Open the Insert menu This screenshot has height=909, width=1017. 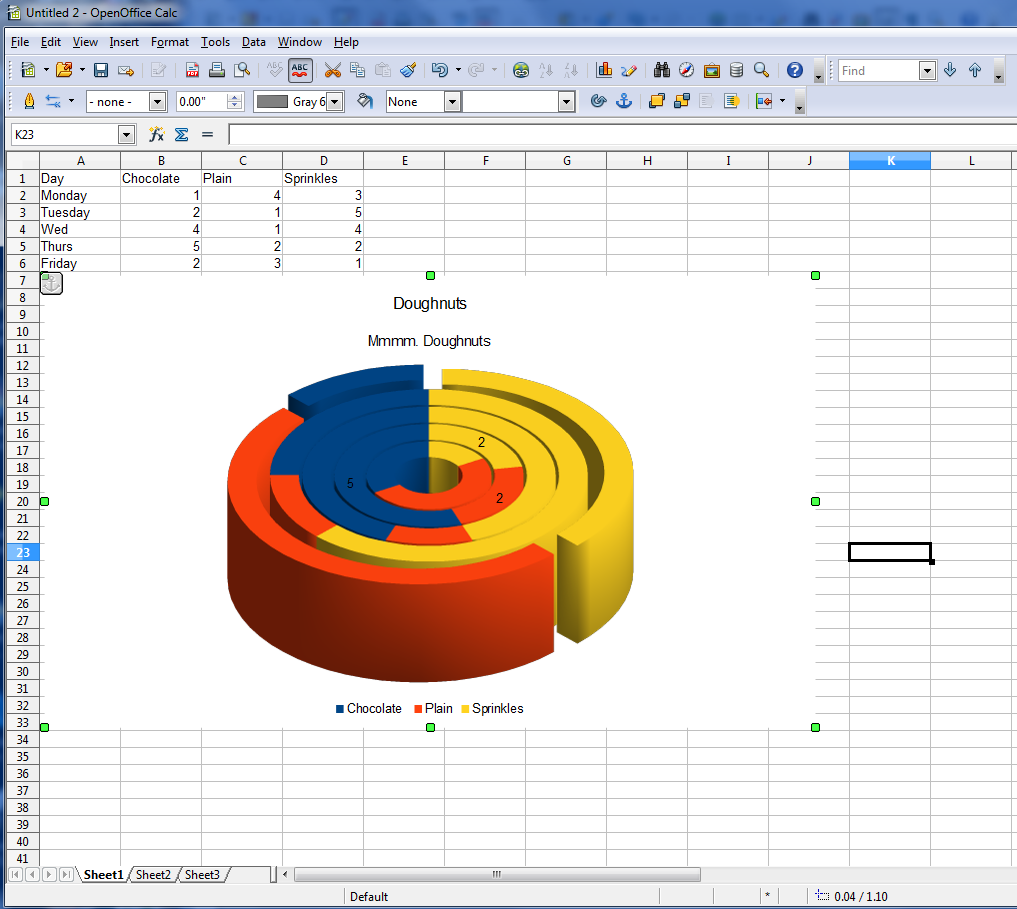124,42
